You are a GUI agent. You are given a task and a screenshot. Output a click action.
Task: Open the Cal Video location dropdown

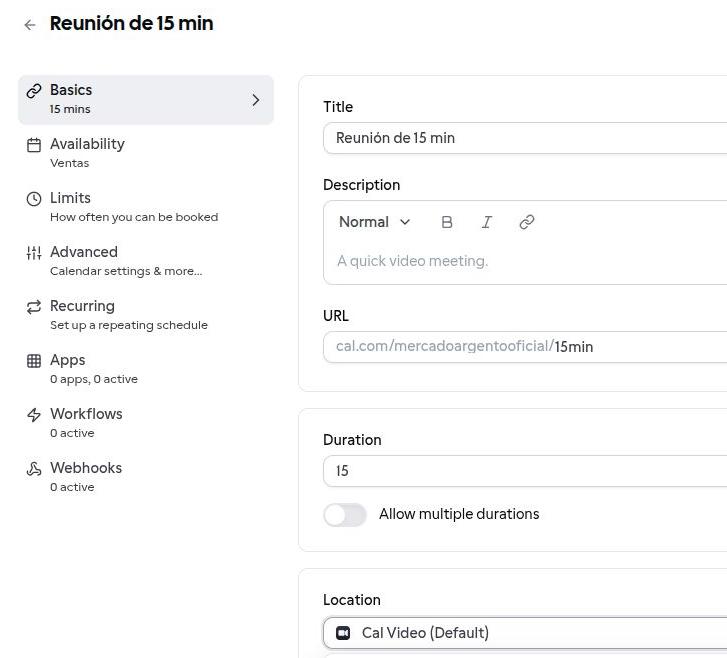[x=525, y=633]
